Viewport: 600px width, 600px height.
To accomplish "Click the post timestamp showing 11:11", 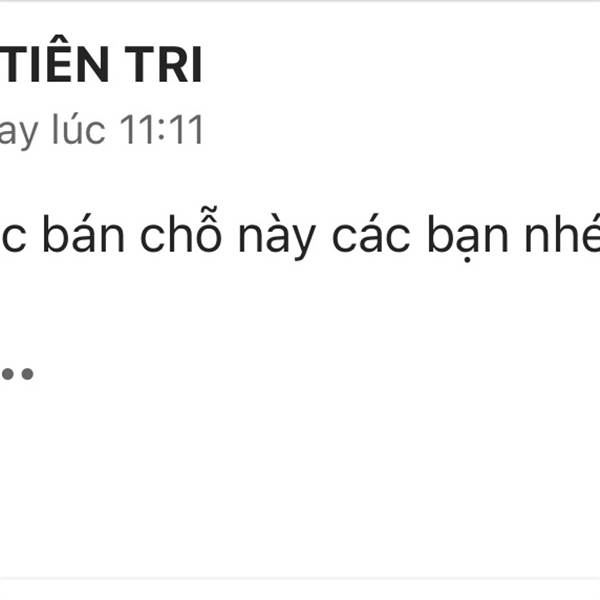I will [101, 130].
